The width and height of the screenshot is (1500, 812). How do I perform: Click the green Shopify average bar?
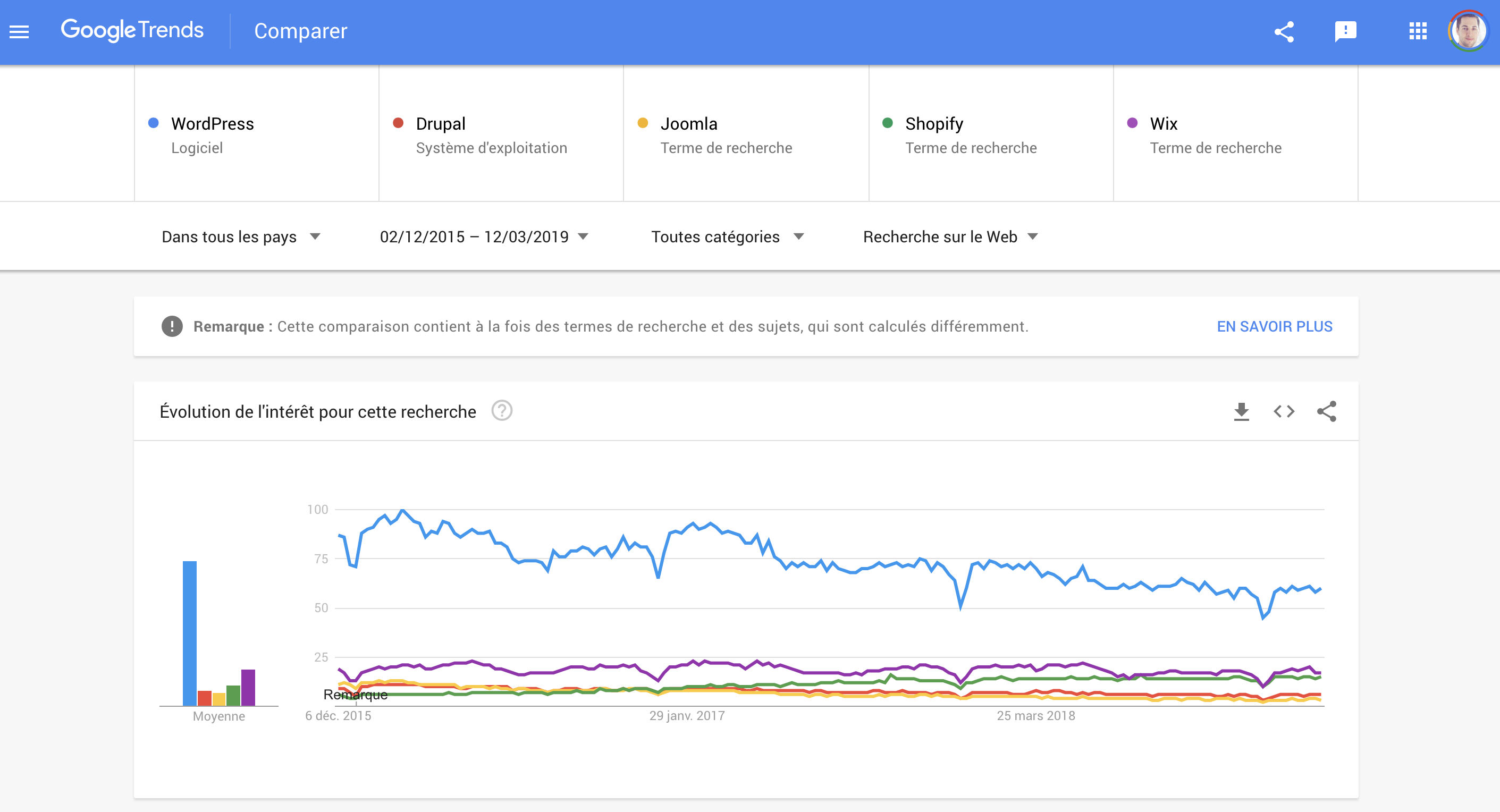[x=233, y=696]
